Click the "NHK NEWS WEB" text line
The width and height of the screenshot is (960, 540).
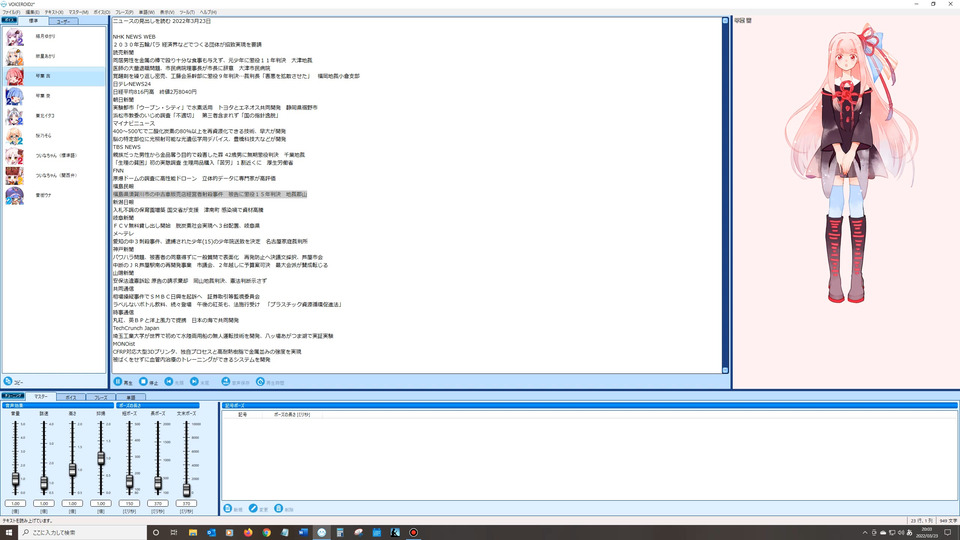[134, 37]
